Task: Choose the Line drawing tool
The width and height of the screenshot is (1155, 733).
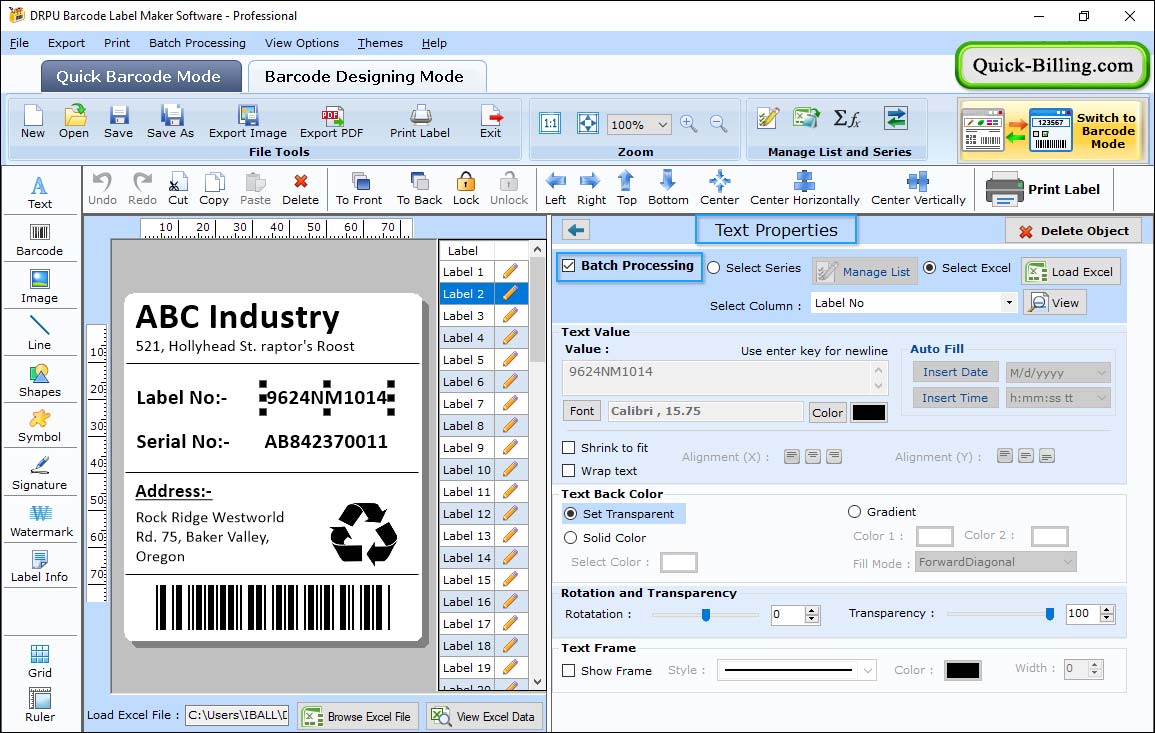Action: pyautogui.click(x=40, y=333)
